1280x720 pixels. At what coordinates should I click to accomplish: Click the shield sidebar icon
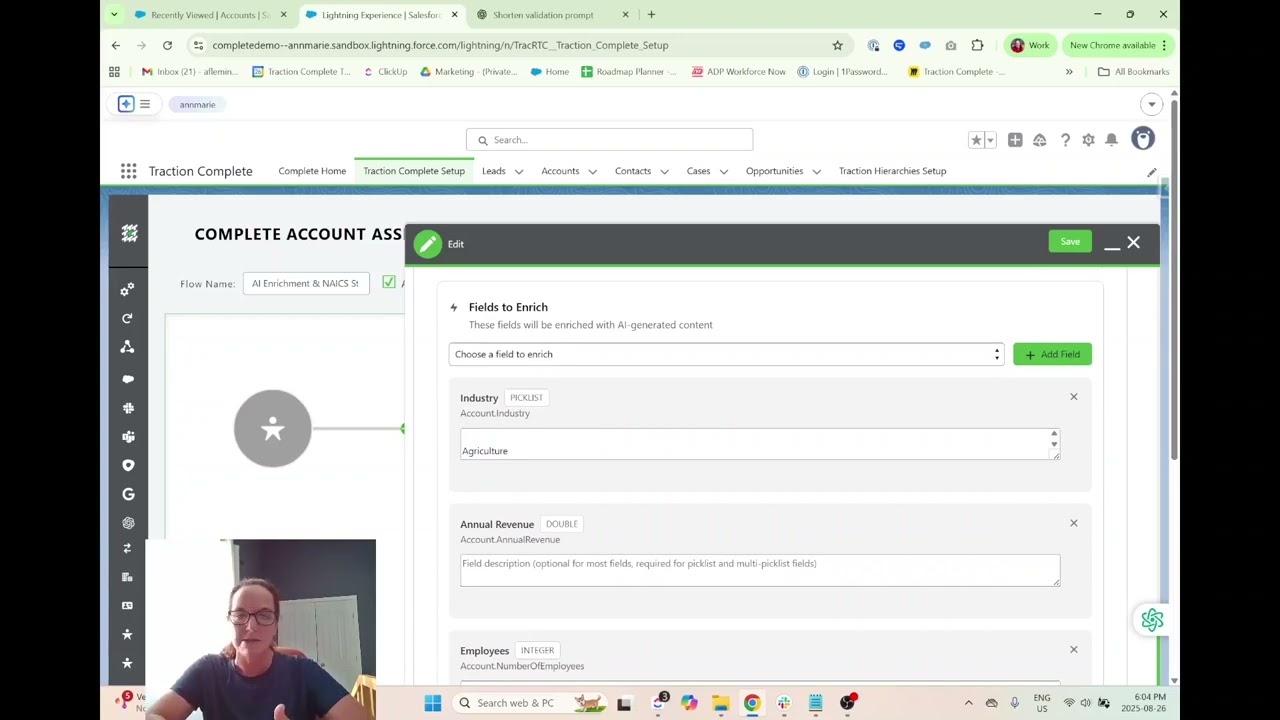point(127,465)
